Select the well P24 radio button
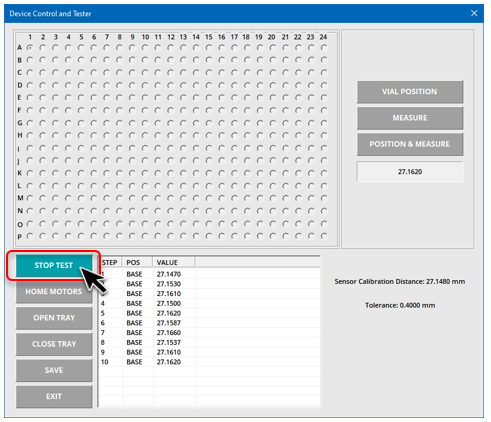Image resolution: width=491 pixels, height=422 pixels. [324, 236]
